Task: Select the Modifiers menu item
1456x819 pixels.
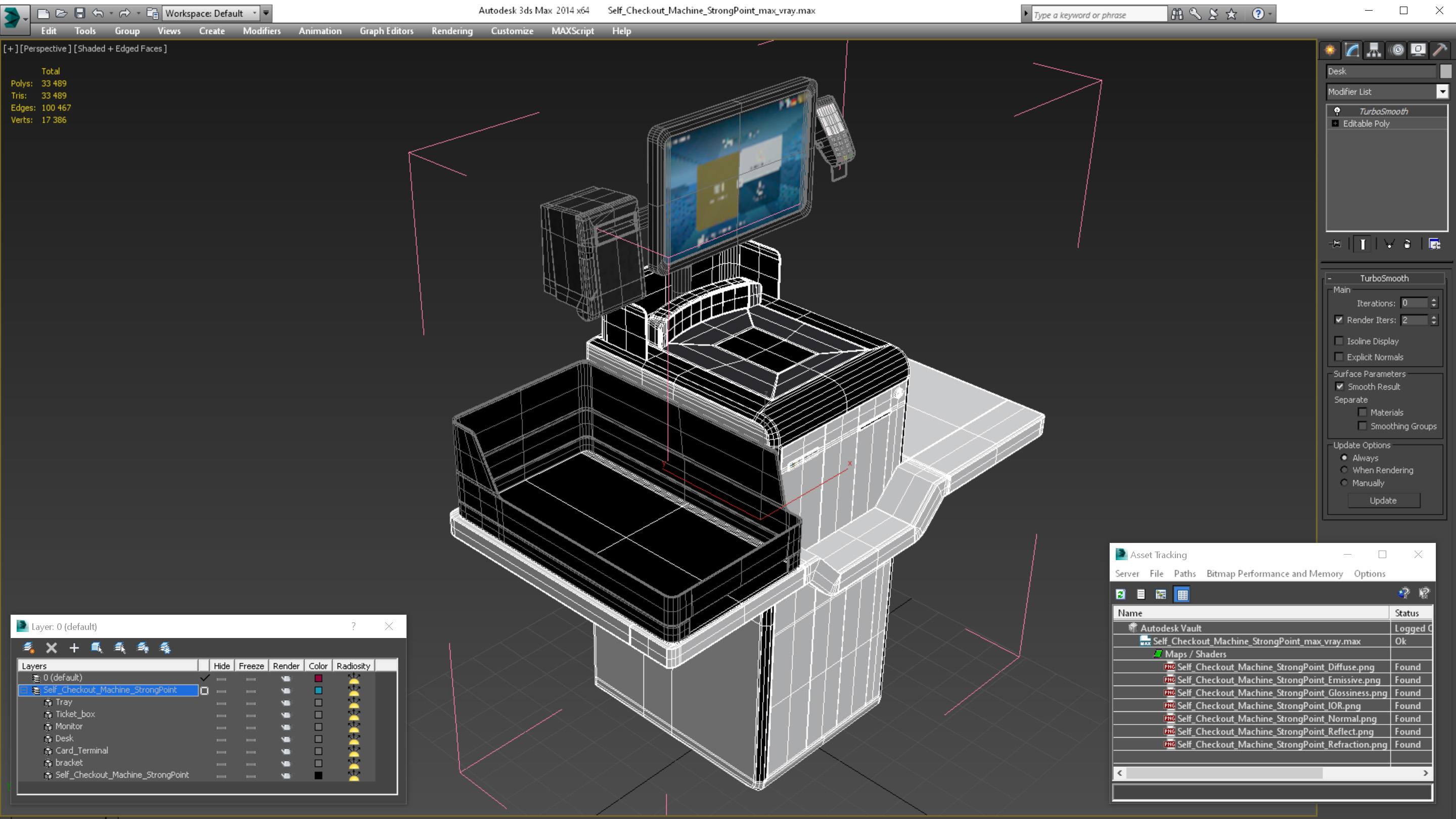Action: tap(260, 30)
